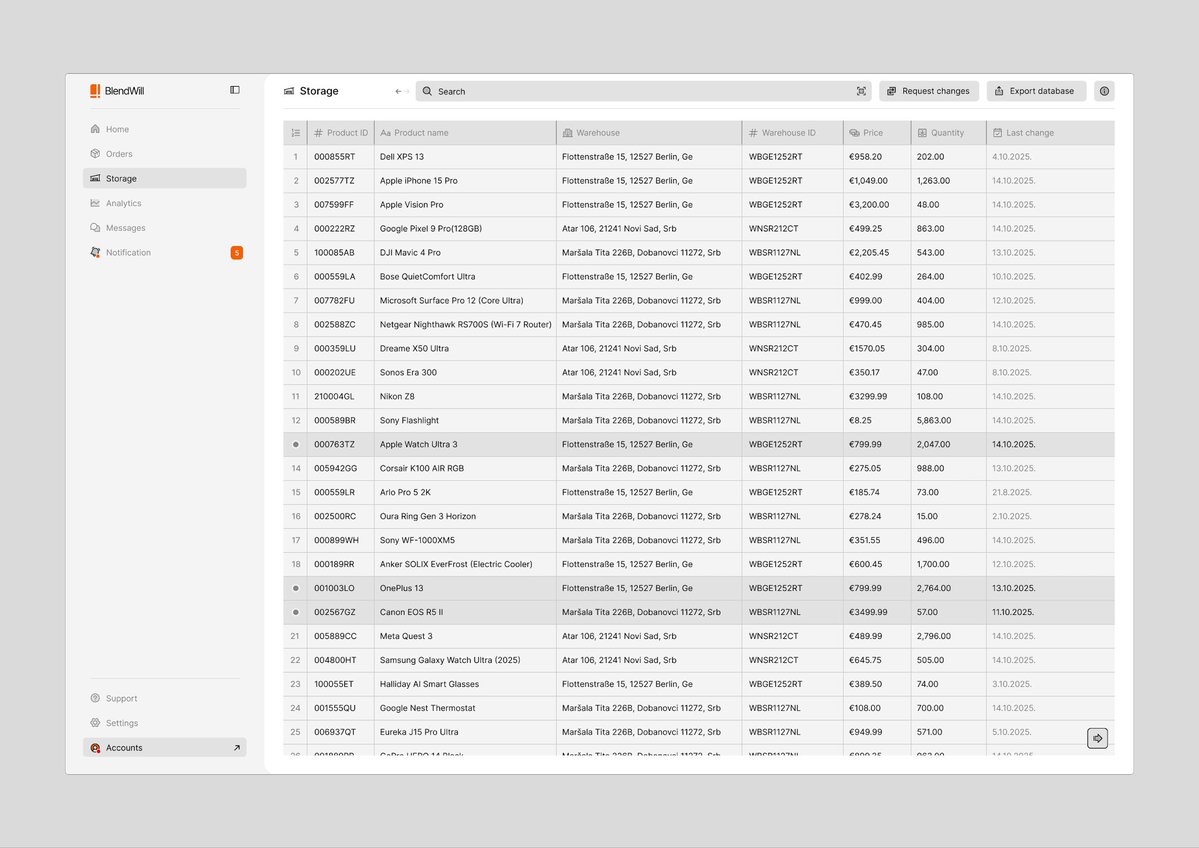
Task: Click the BlendWill logo icon
Action: pyautogui.click(x=95, y=91)
